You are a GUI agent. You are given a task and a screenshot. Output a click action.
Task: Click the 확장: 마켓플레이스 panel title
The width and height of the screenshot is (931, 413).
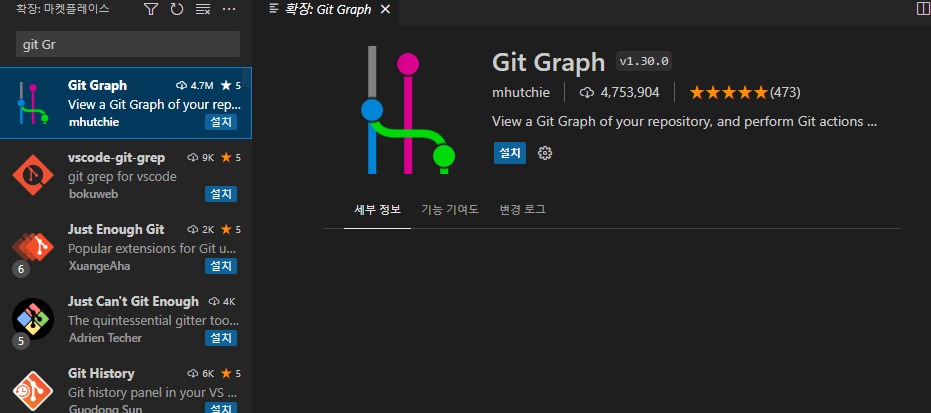63,9
